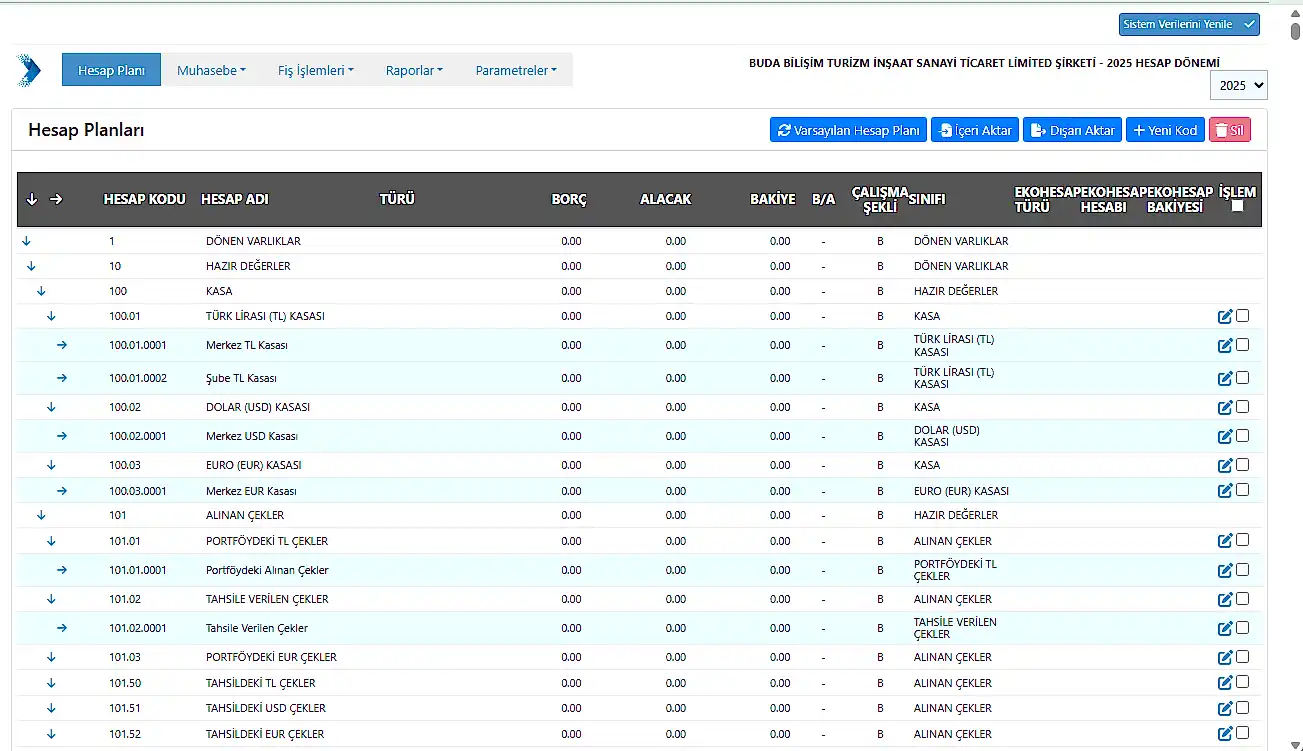The image size is (1303, 751).
Task: Collapse the 1 DÖNEN VARLIKLAR tree arrow
Action: [25, 242]
